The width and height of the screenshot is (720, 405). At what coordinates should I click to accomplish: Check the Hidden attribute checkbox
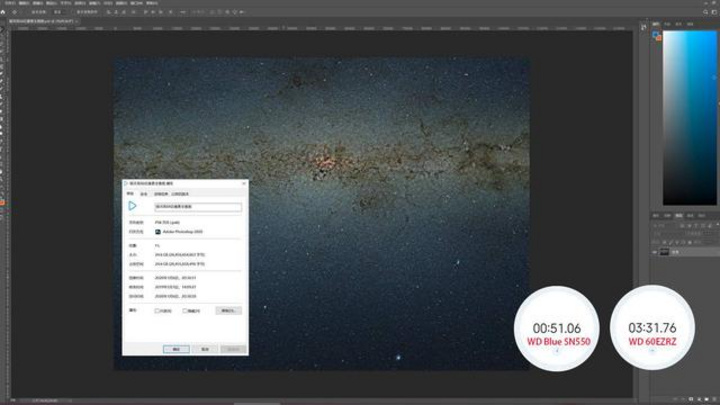click(185, 311)
